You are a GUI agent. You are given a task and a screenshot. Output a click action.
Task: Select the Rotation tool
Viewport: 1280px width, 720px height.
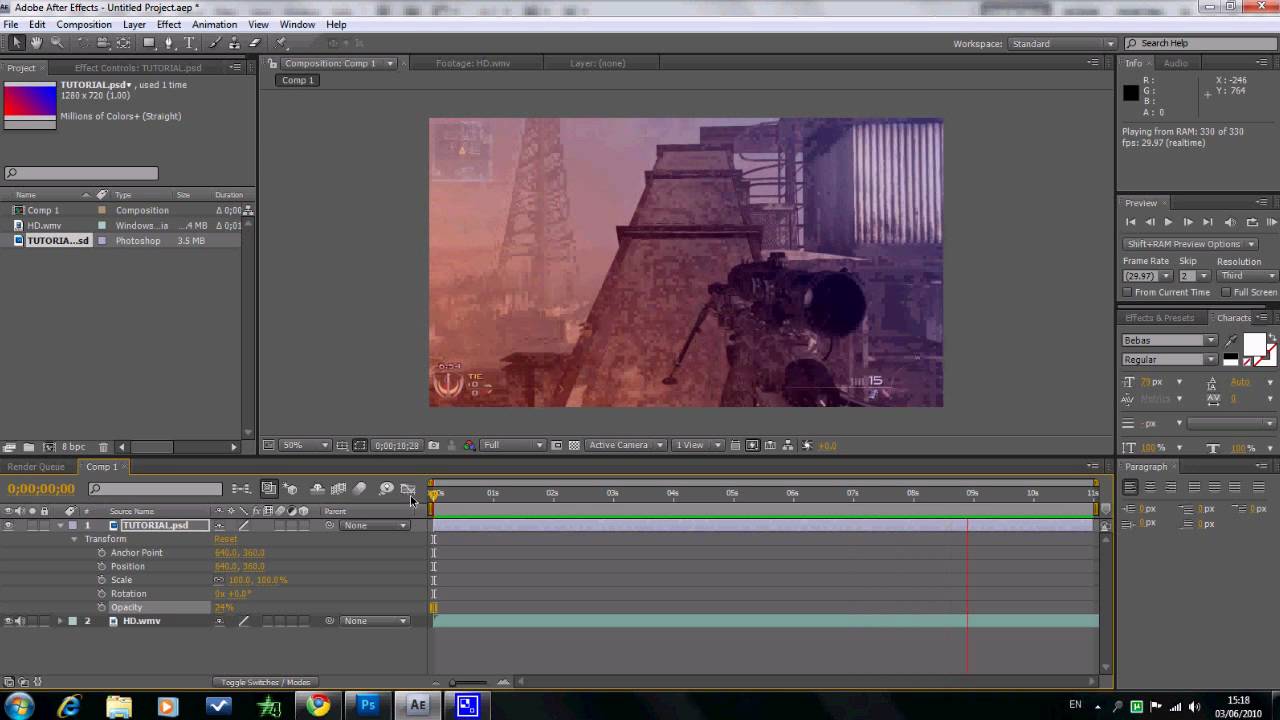pos(83,43)
